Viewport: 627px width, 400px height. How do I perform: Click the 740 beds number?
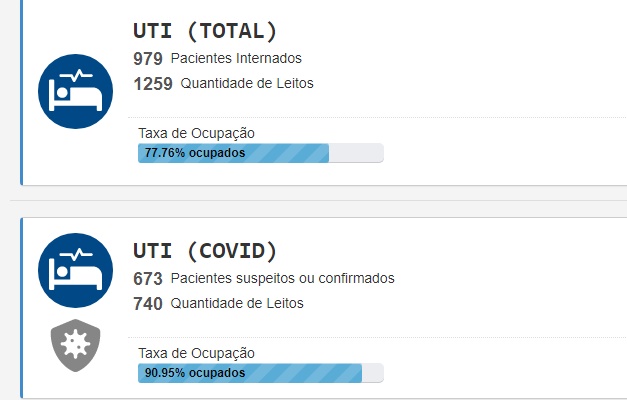pyautogui.click(x=148, y=304)
